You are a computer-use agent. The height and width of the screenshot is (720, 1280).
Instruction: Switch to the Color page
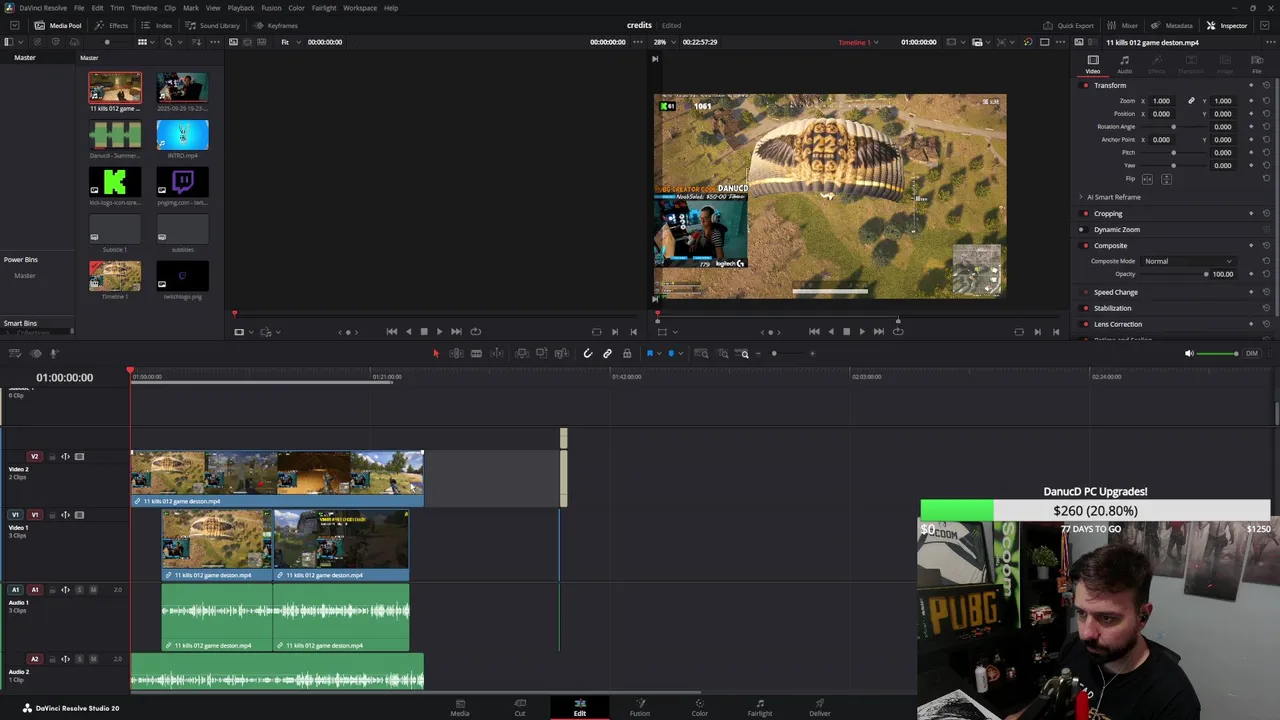700,707
